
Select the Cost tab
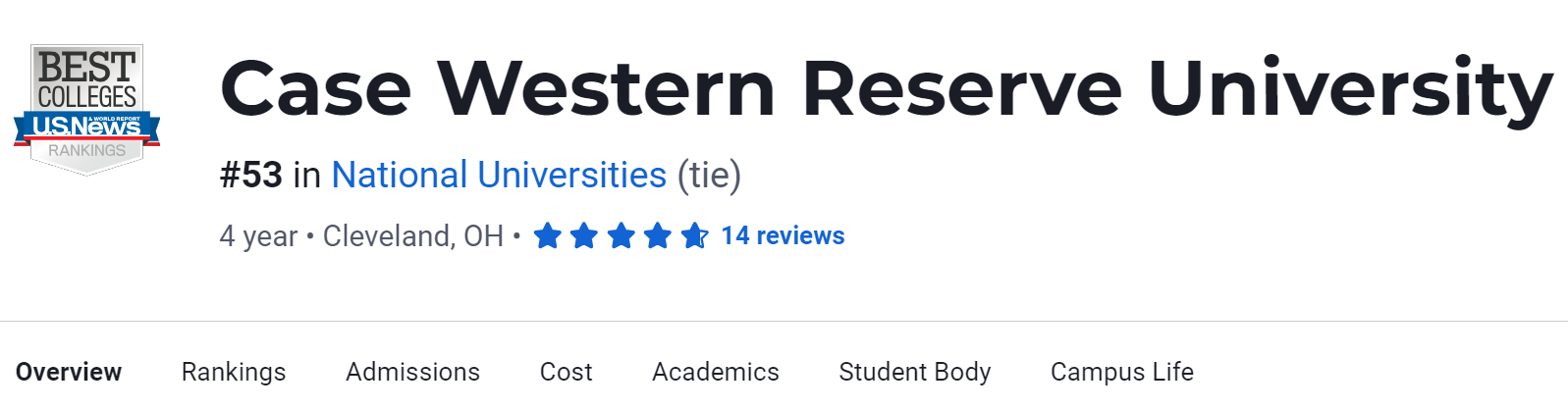tap(566, 373)
